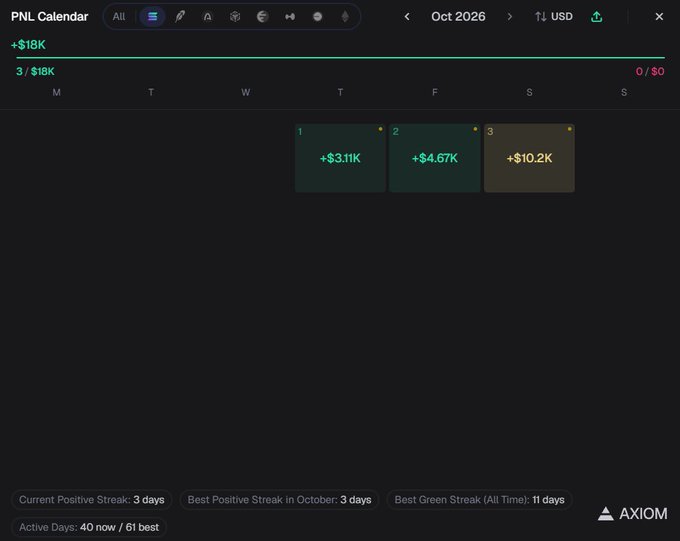The height and width of the screenshot is (541, 680).
Task: Click the 3 / $18K winning days summary
Action: coord(35,71)
